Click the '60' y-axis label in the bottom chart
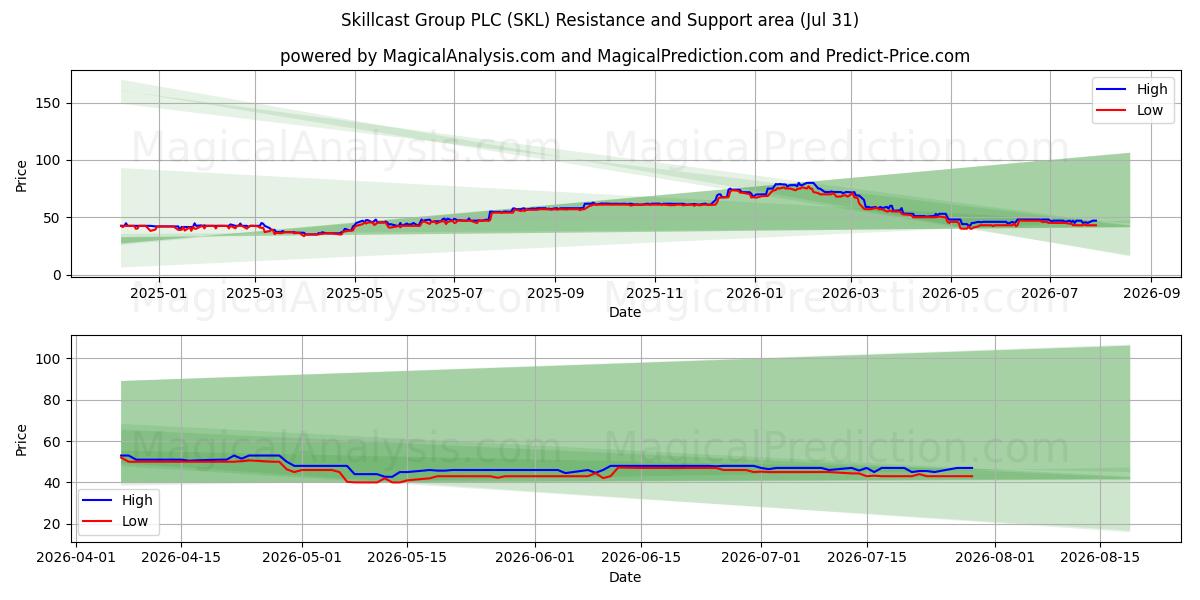This screenshot has height=600, width=1200. pos(54,441)
